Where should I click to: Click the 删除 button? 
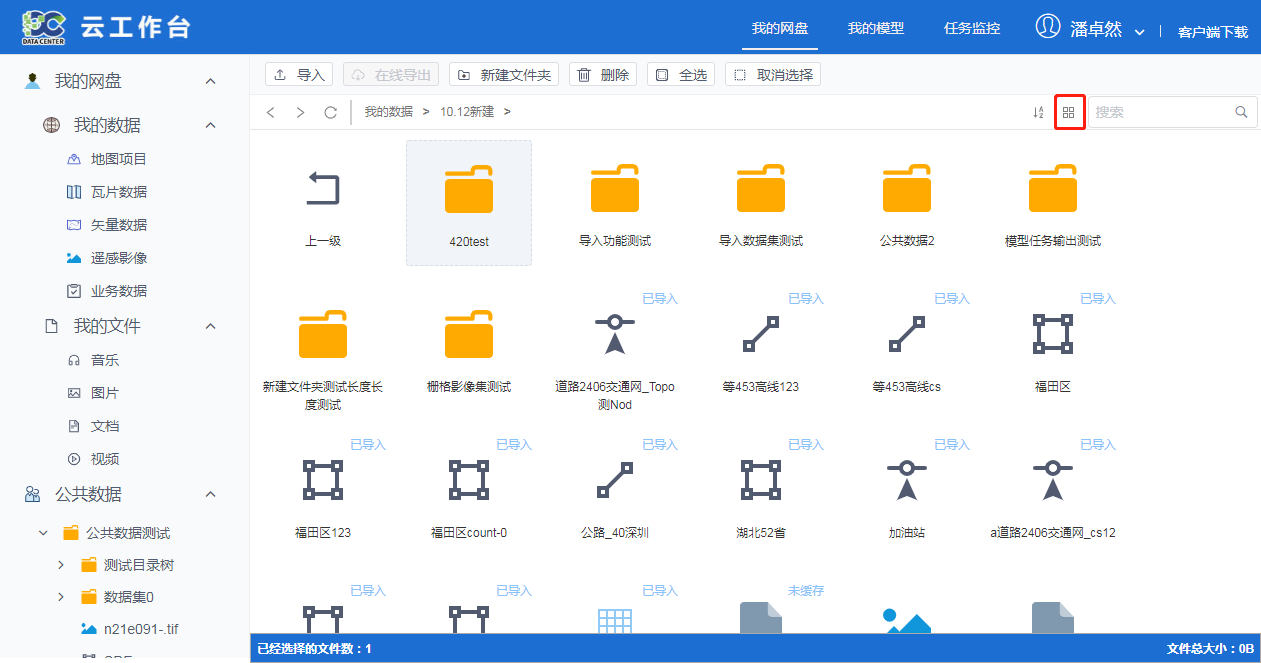click(603, 75)
